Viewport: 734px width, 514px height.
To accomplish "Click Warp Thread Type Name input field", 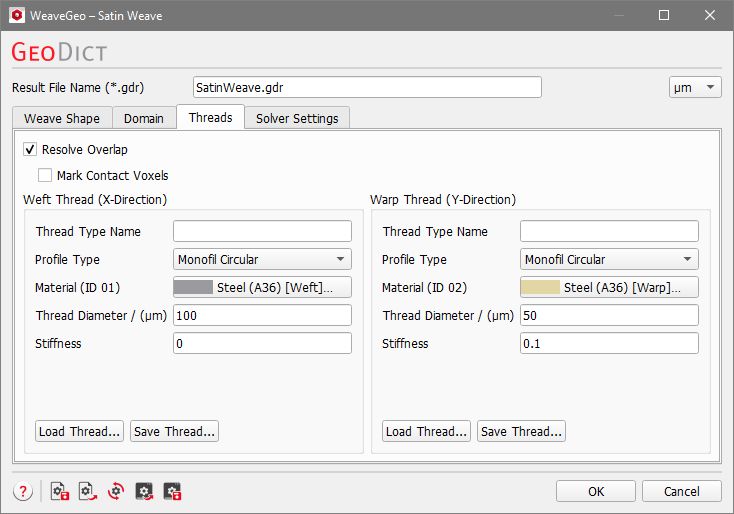I will point(609,231).
